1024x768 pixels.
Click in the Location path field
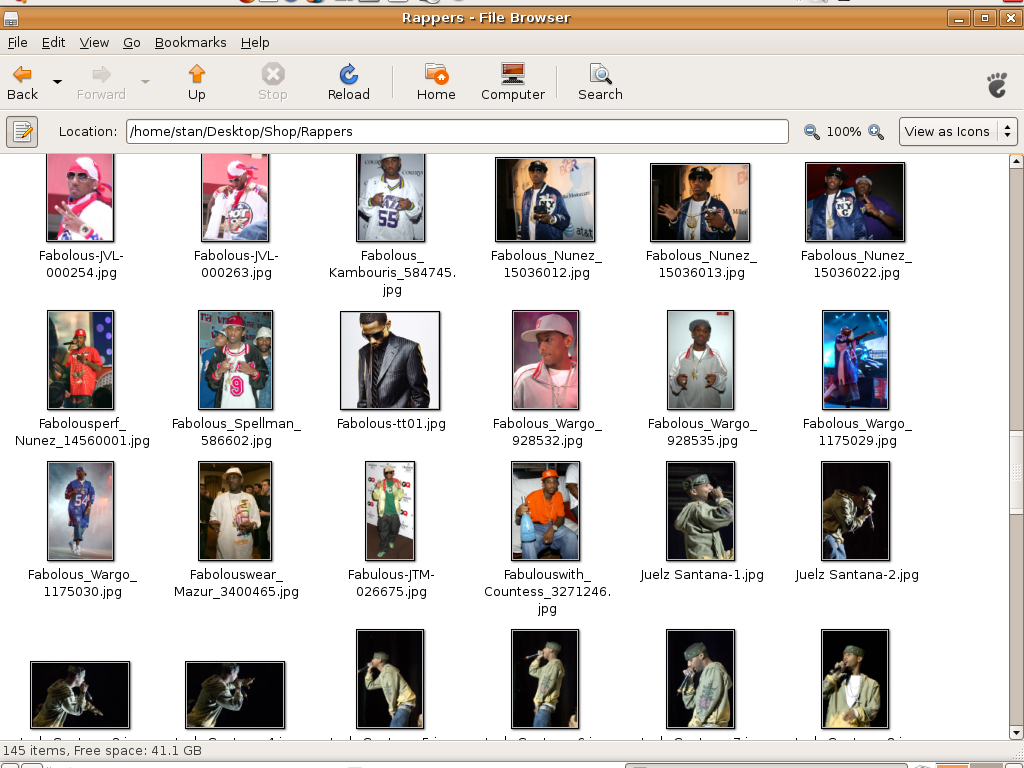(x=456, y=131)
